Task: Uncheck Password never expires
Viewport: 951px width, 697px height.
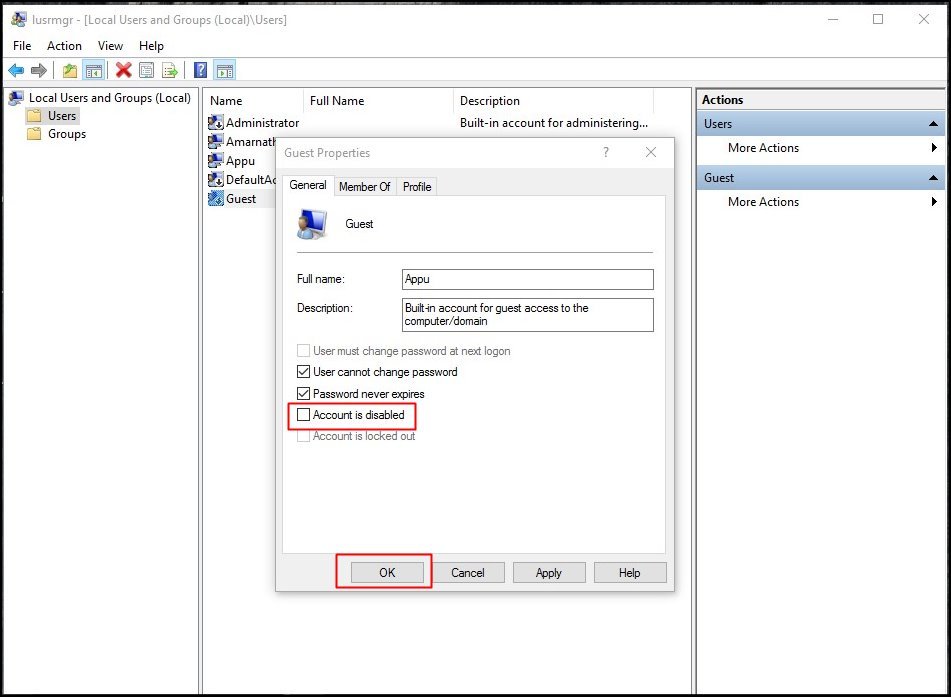Action: 303,394
